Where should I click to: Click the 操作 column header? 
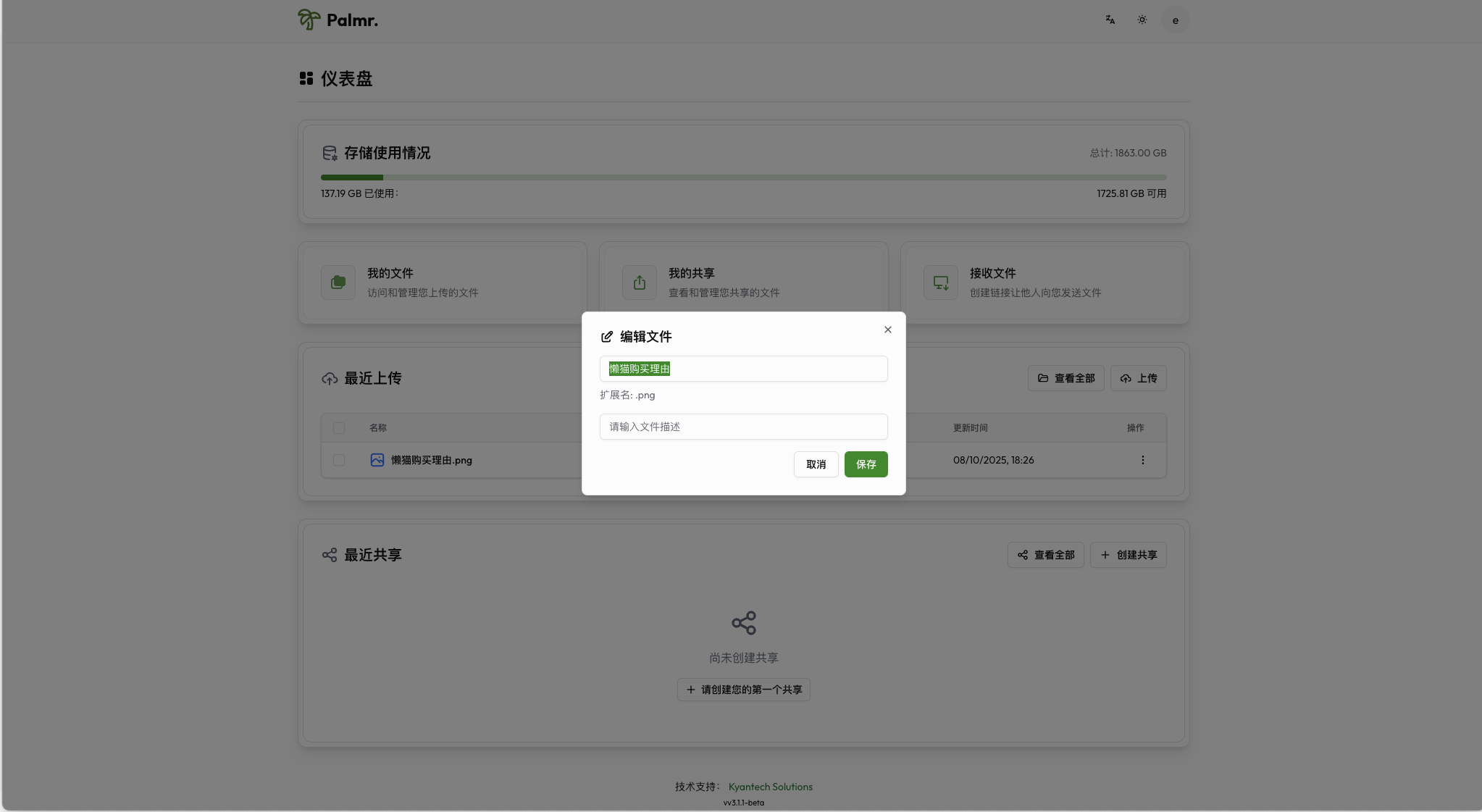pos(1136,428)
